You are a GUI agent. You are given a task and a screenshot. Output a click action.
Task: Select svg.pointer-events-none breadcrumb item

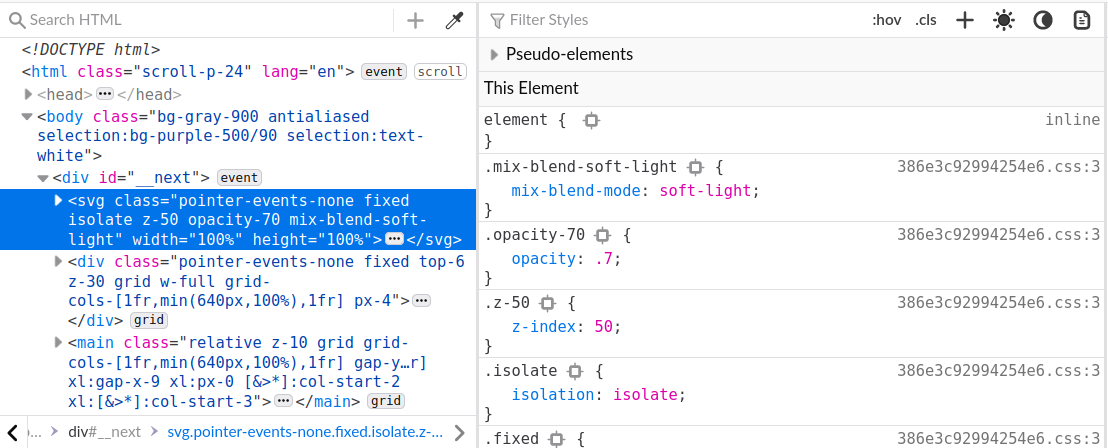pyautogui.click(x=304, y=432)
